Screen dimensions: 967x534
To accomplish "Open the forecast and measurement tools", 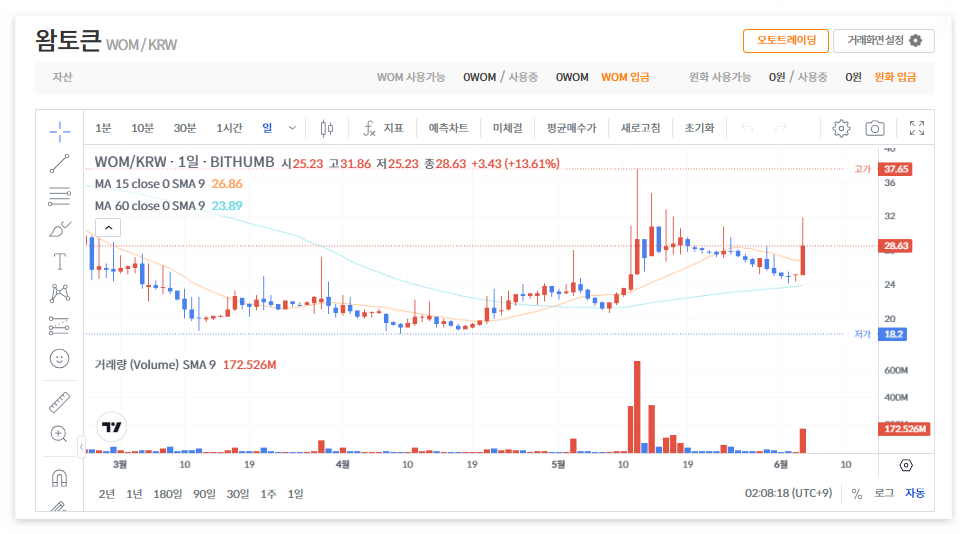I will click(60, 326).
